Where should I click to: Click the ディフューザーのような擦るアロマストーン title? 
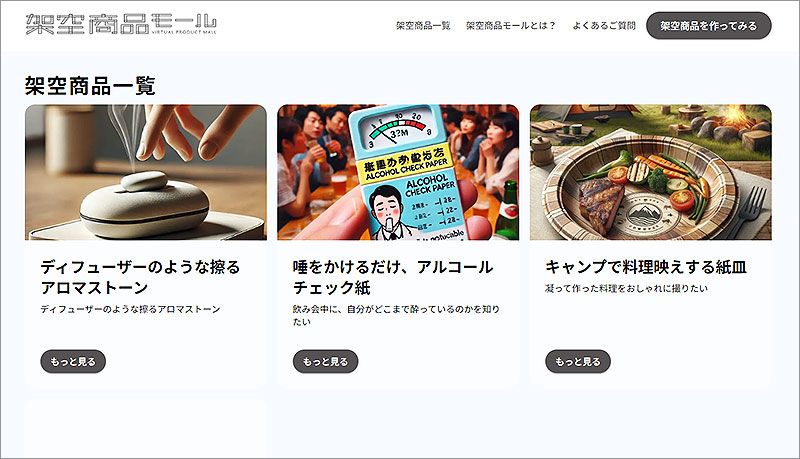[x=140, y=277]
